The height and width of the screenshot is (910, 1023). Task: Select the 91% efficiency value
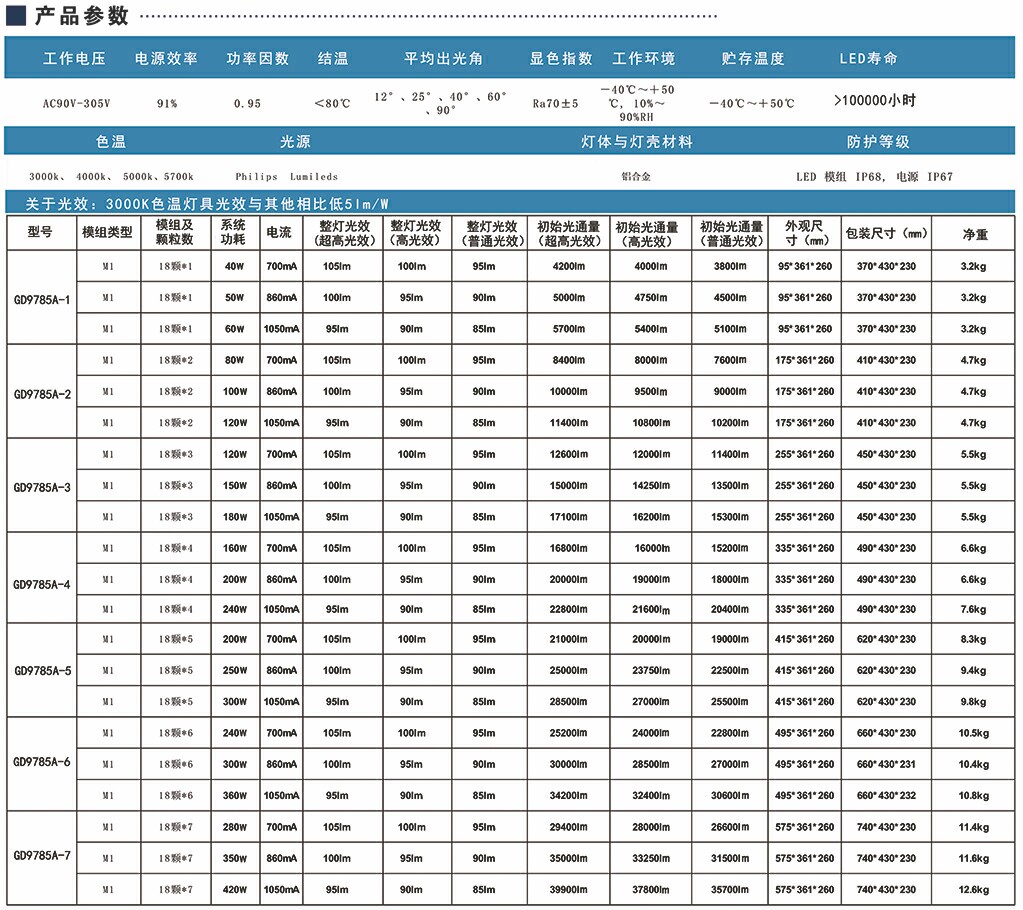click(x=167, y=103)
